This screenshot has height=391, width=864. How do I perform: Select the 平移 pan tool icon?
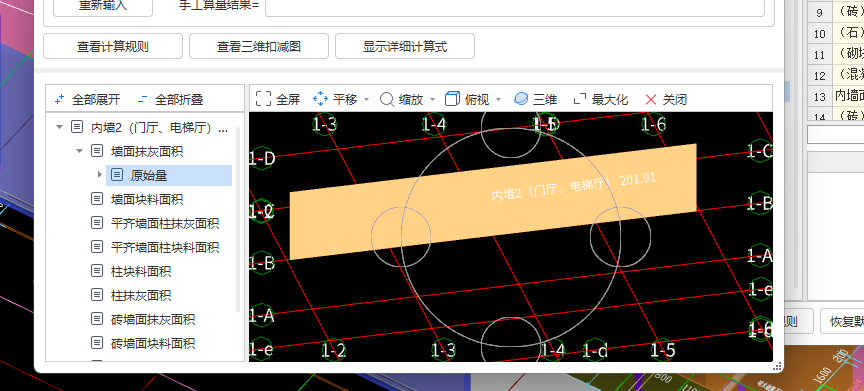(321, 99)
